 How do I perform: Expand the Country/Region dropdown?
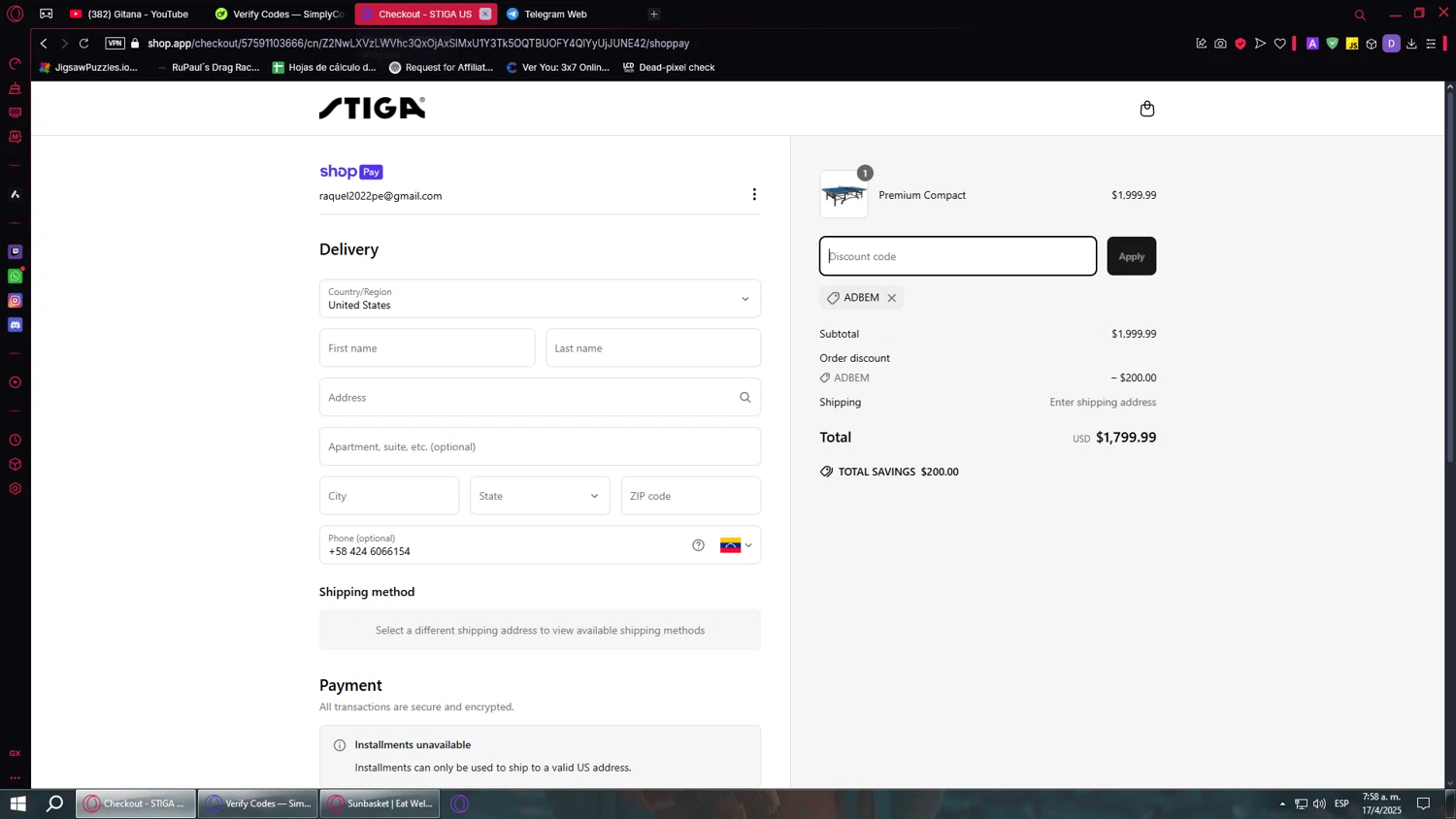click(540, 299)
